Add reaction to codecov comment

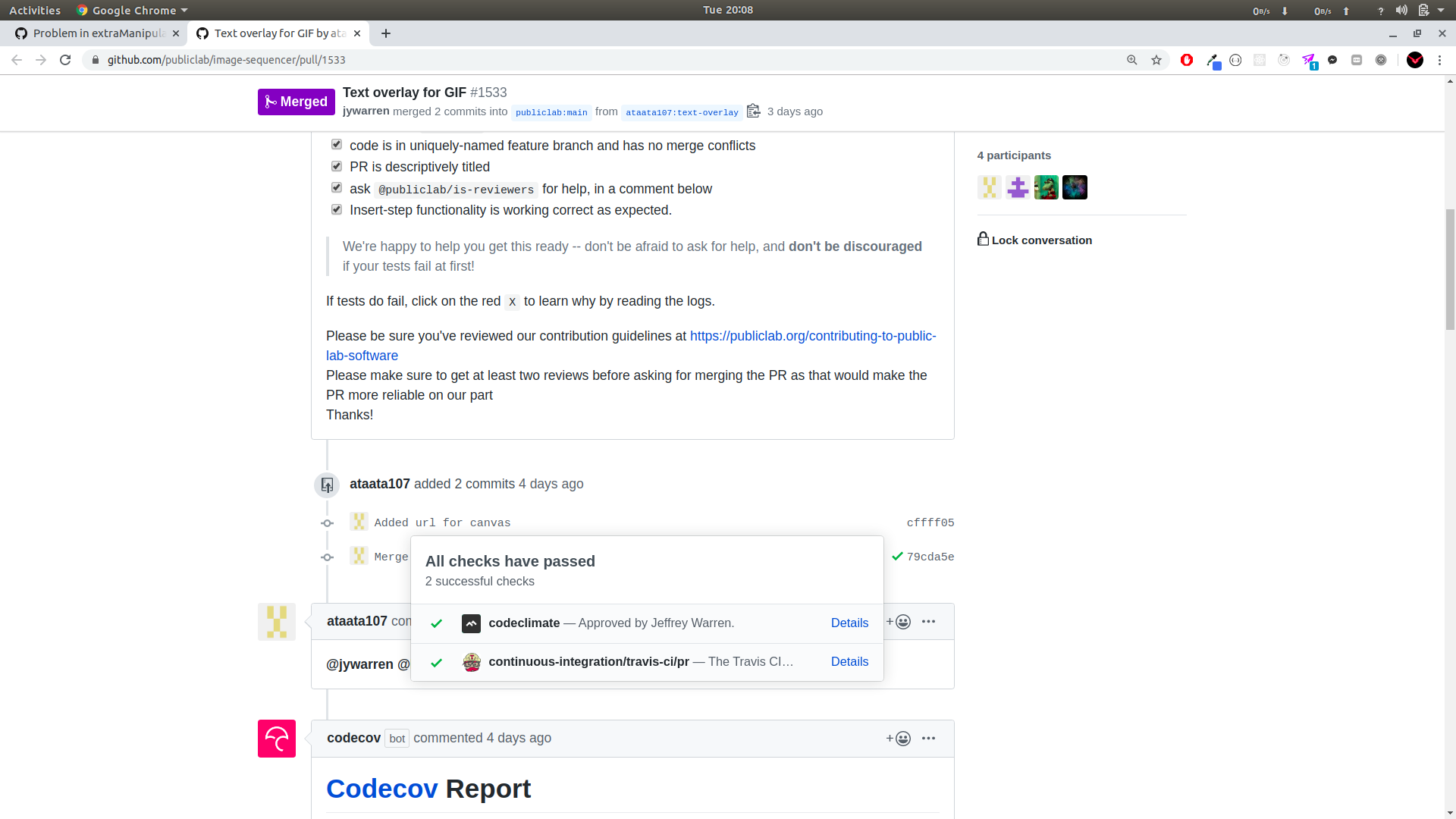click(x=899, y=739)
